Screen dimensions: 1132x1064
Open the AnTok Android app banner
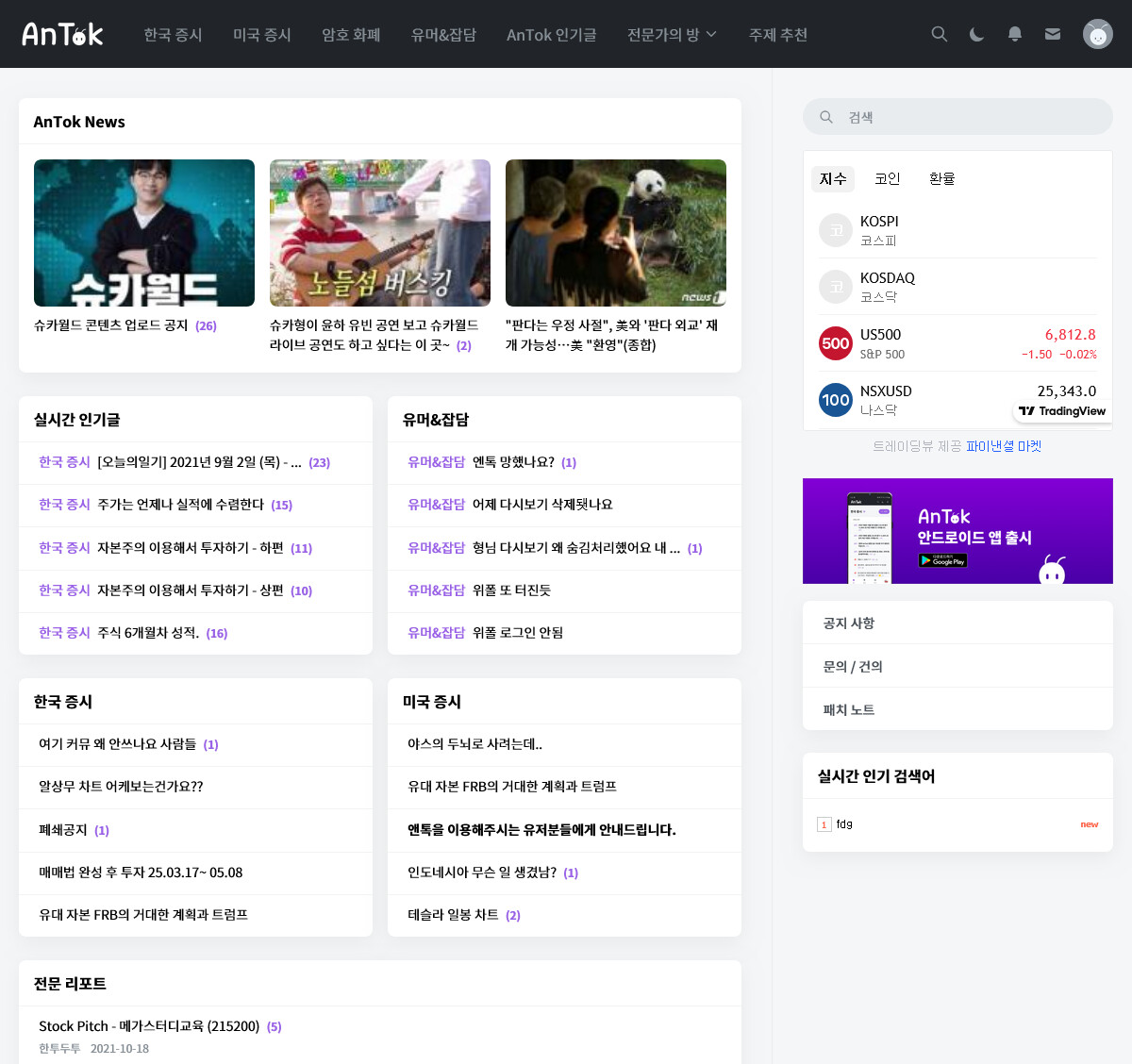957,531
